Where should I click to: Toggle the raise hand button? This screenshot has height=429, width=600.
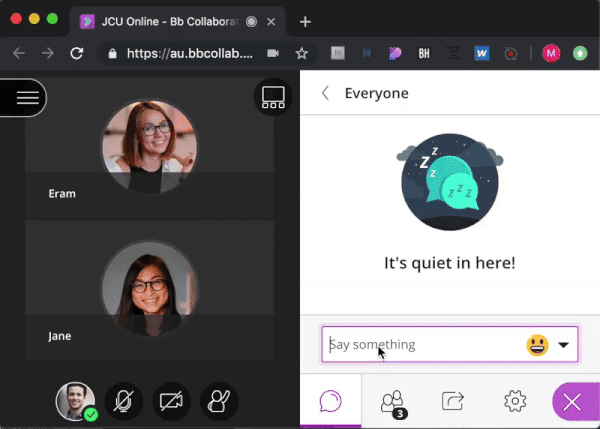click(x=219, y=402)
